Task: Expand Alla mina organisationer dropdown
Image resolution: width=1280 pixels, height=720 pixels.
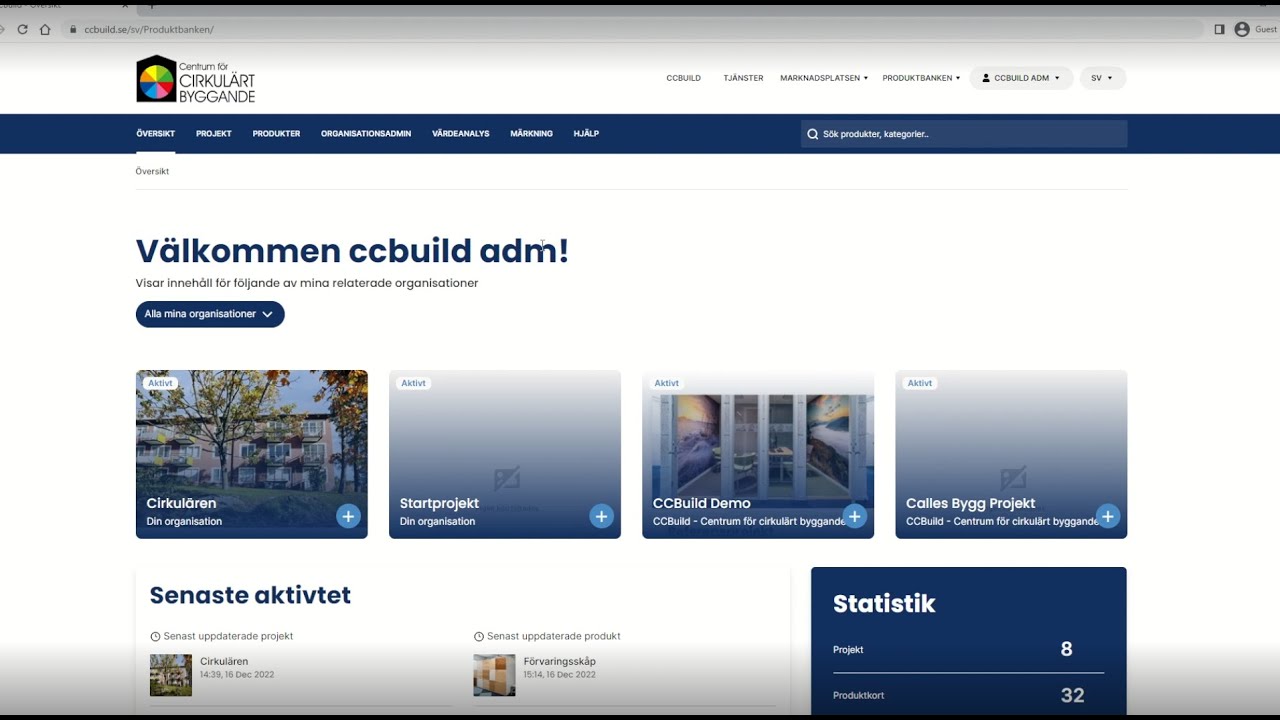Action: [x=210, y=314]
